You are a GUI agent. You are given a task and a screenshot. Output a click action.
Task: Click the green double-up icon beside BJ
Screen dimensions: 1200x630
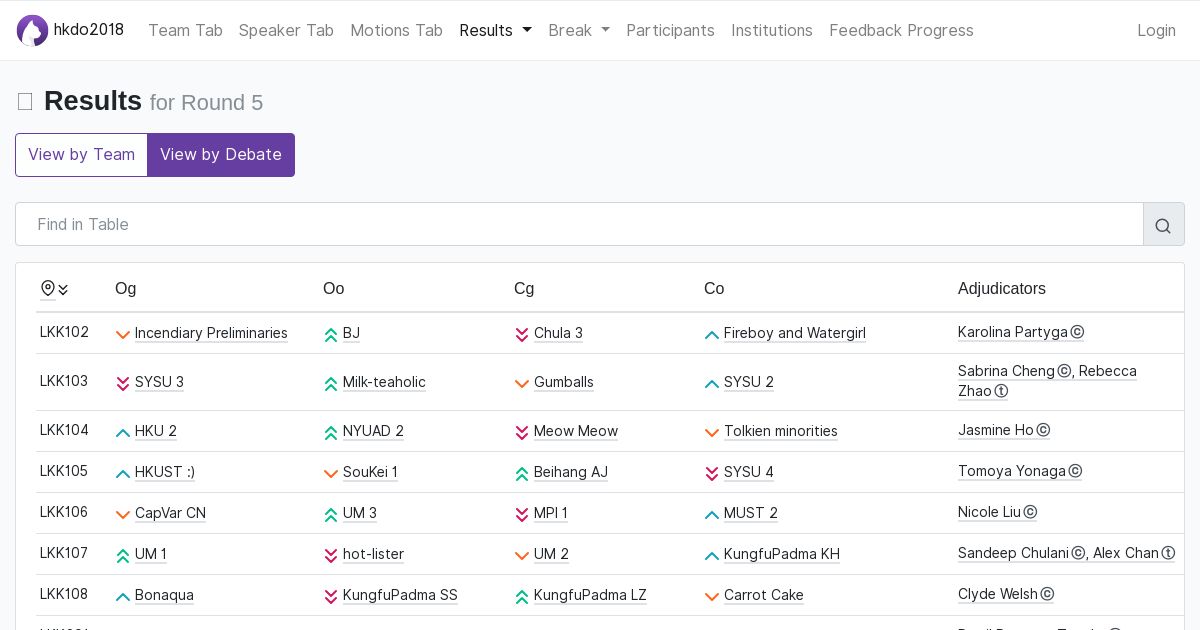tap(331, 334)
